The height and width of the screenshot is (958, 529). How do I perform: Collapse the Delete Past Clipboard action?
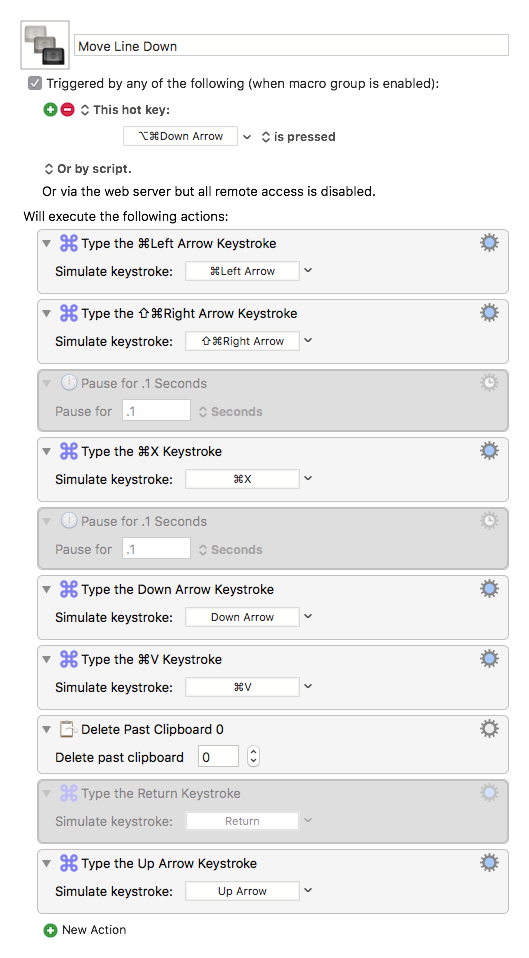pyautogui.click(x=46, y=729)
